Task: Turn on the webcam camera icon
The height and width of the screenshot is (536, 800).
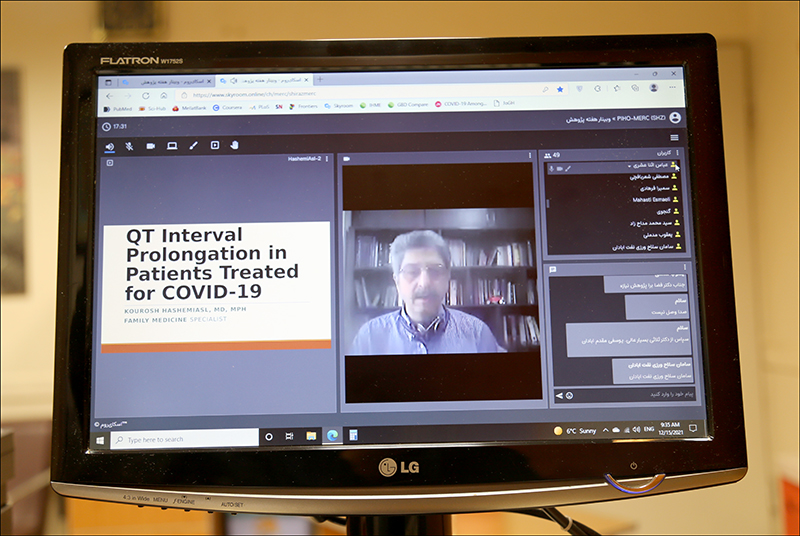Action: point(151,146)
